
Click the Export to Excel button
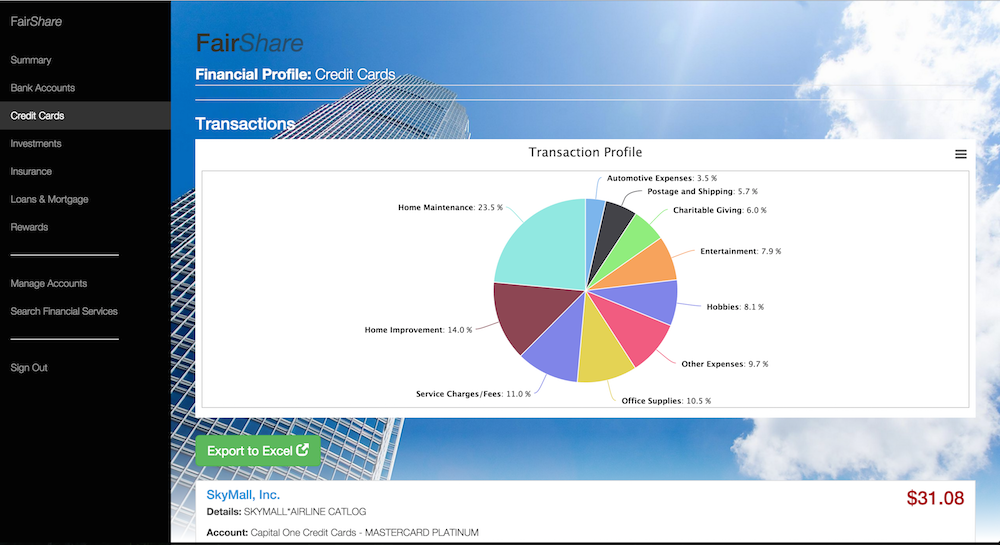pos(258,451)
